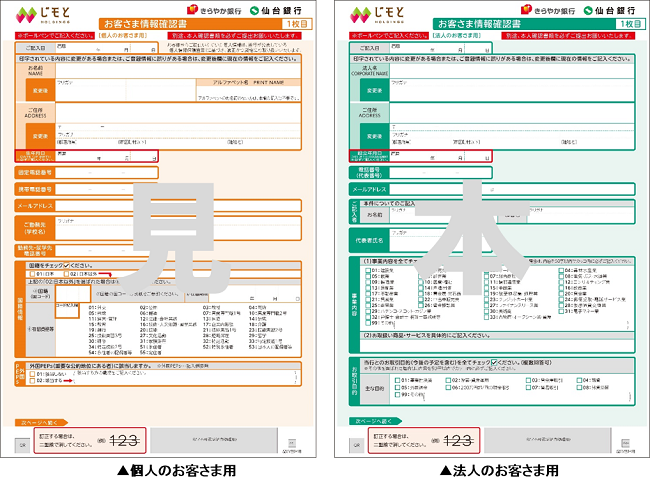Viewport: 650px width, 487px height.
Task: Check the 01:日本 nationality box
Action: tap(32, 274)
